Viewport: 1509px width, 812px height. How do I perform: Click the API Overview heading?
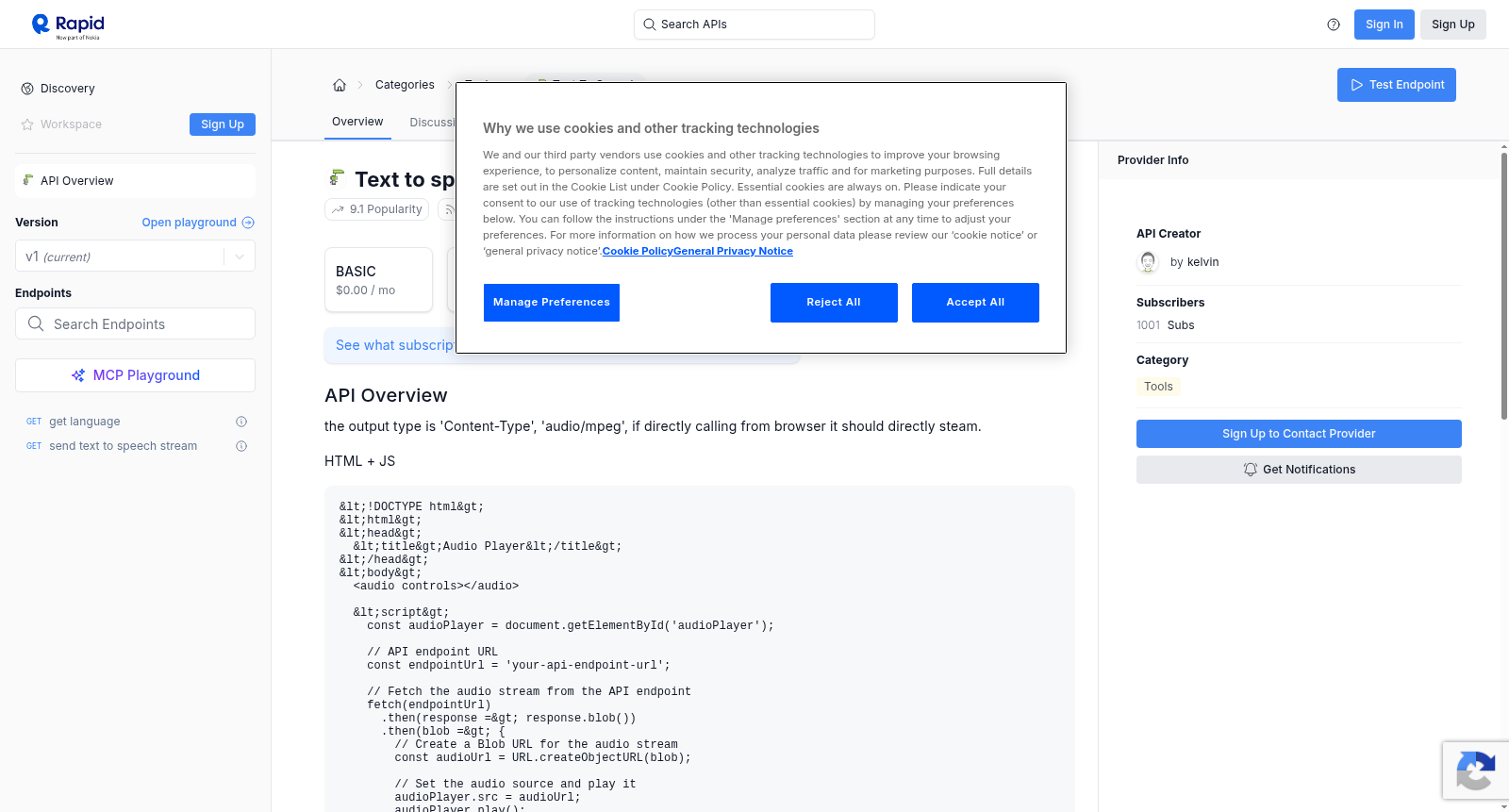(x=386, y=395)
